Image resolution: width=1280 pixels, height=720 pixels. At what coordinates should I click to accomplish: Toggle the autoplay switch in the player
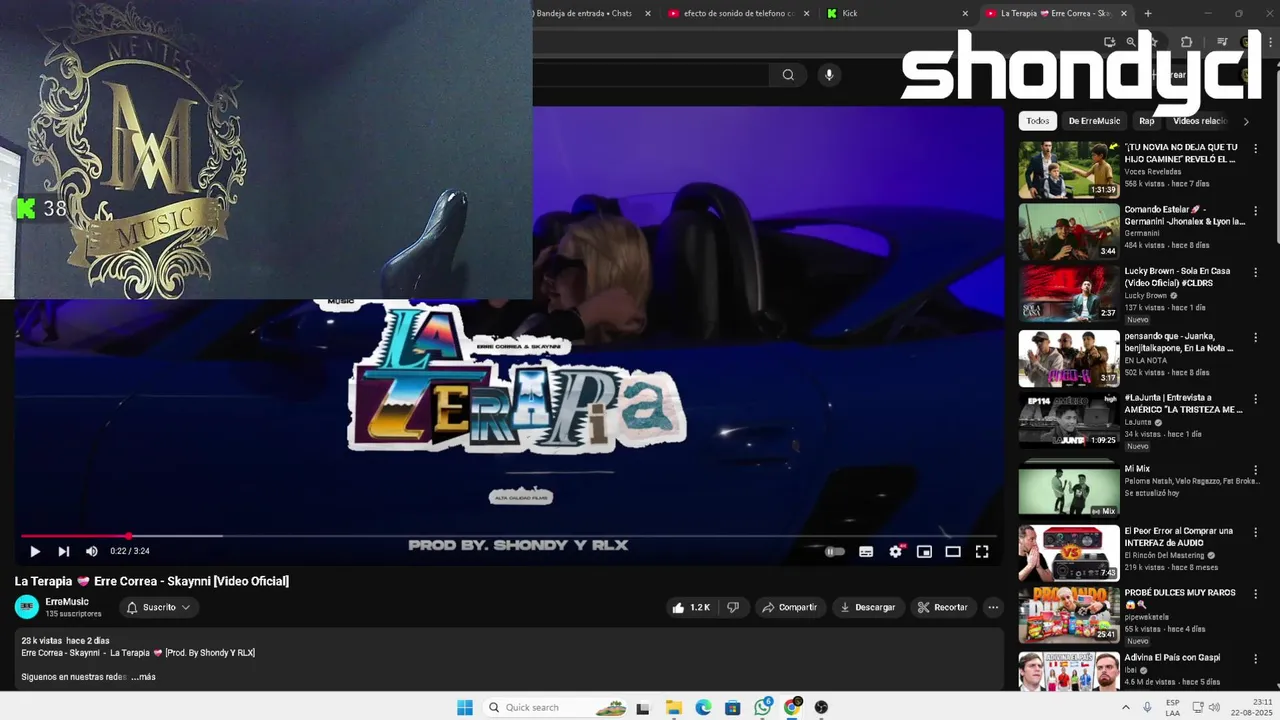834,551
